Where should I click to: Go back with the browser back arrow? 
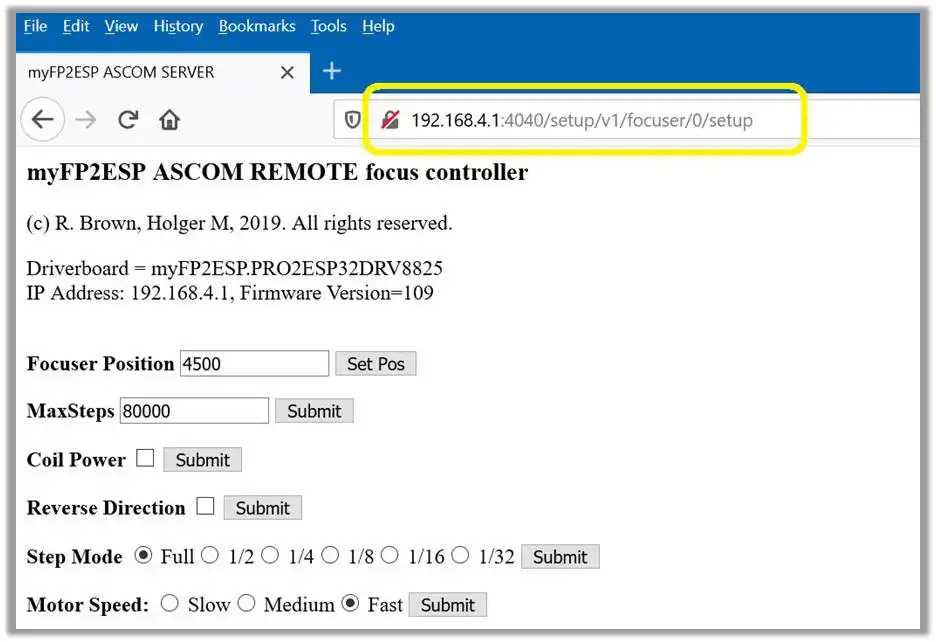pos(42,119)
